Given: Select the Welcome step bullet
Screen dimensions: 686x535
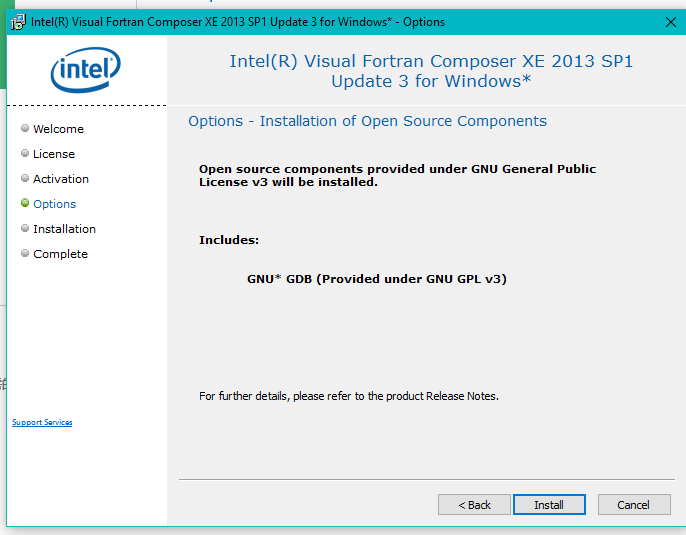Looking at the screenshot, I should (25, 128).
